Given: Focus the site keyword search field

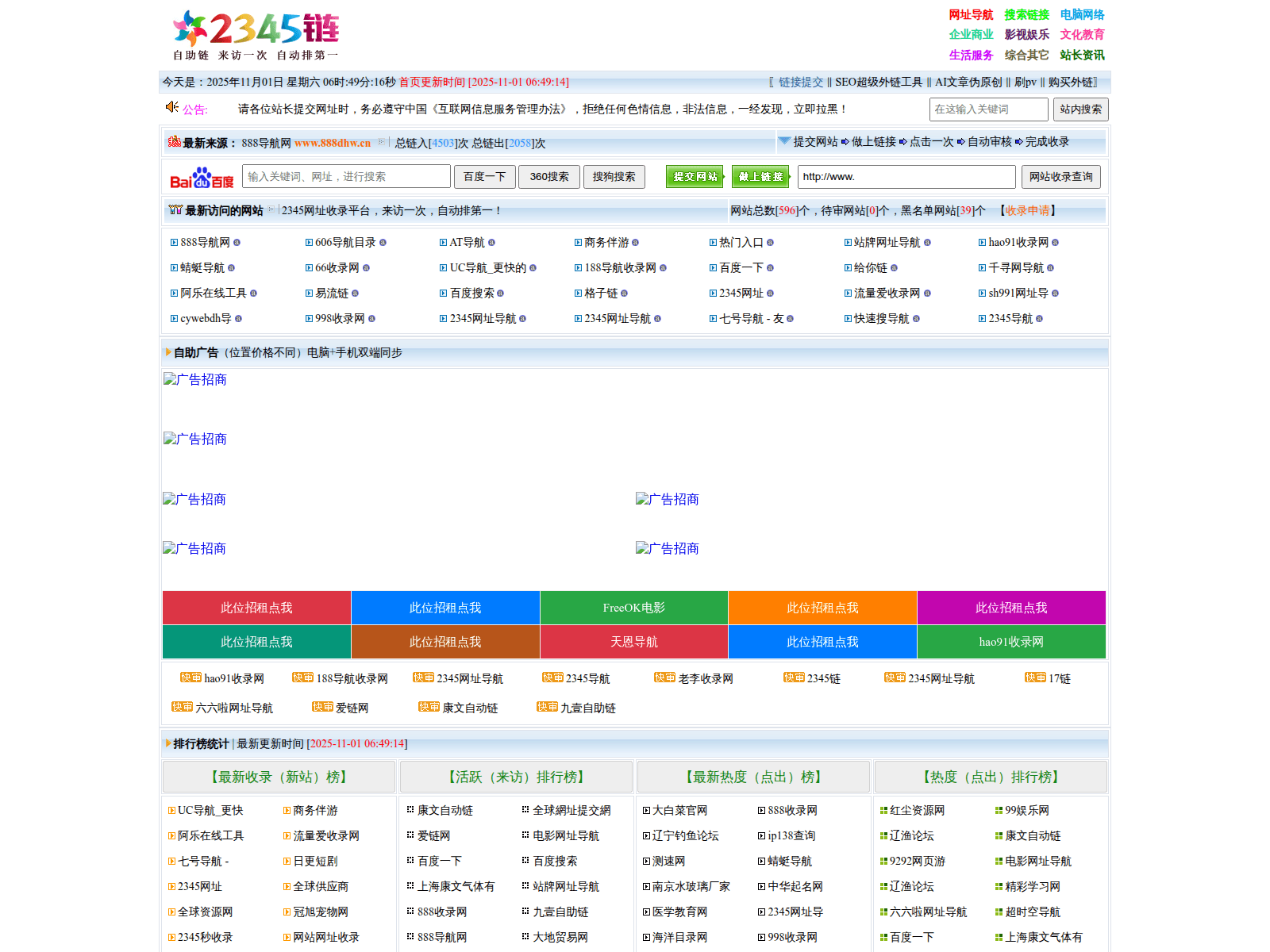Looking at the screenshot, I should pyautogui.click(x=988, y=109).
